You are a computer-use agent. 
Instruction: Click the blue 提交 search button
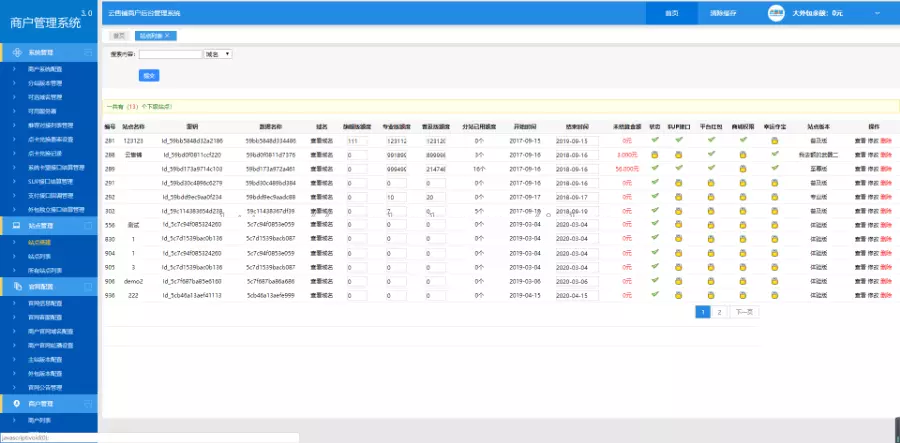click(149, 75)
